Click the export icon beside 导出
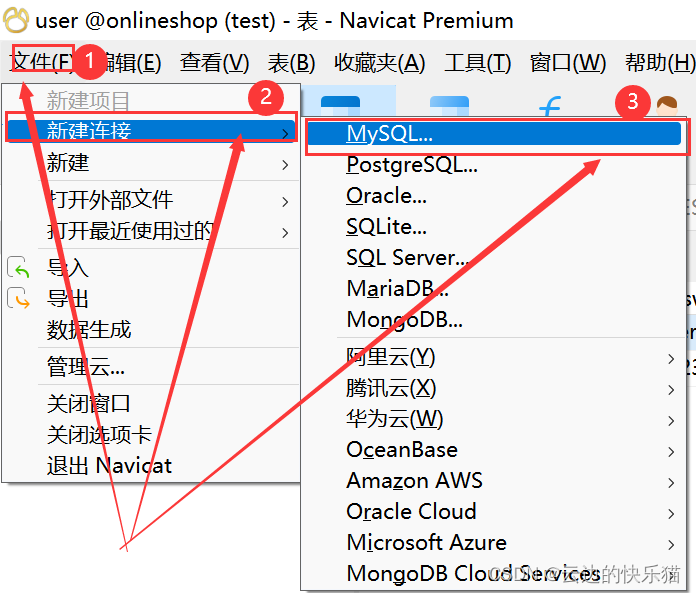 (19, 298)
